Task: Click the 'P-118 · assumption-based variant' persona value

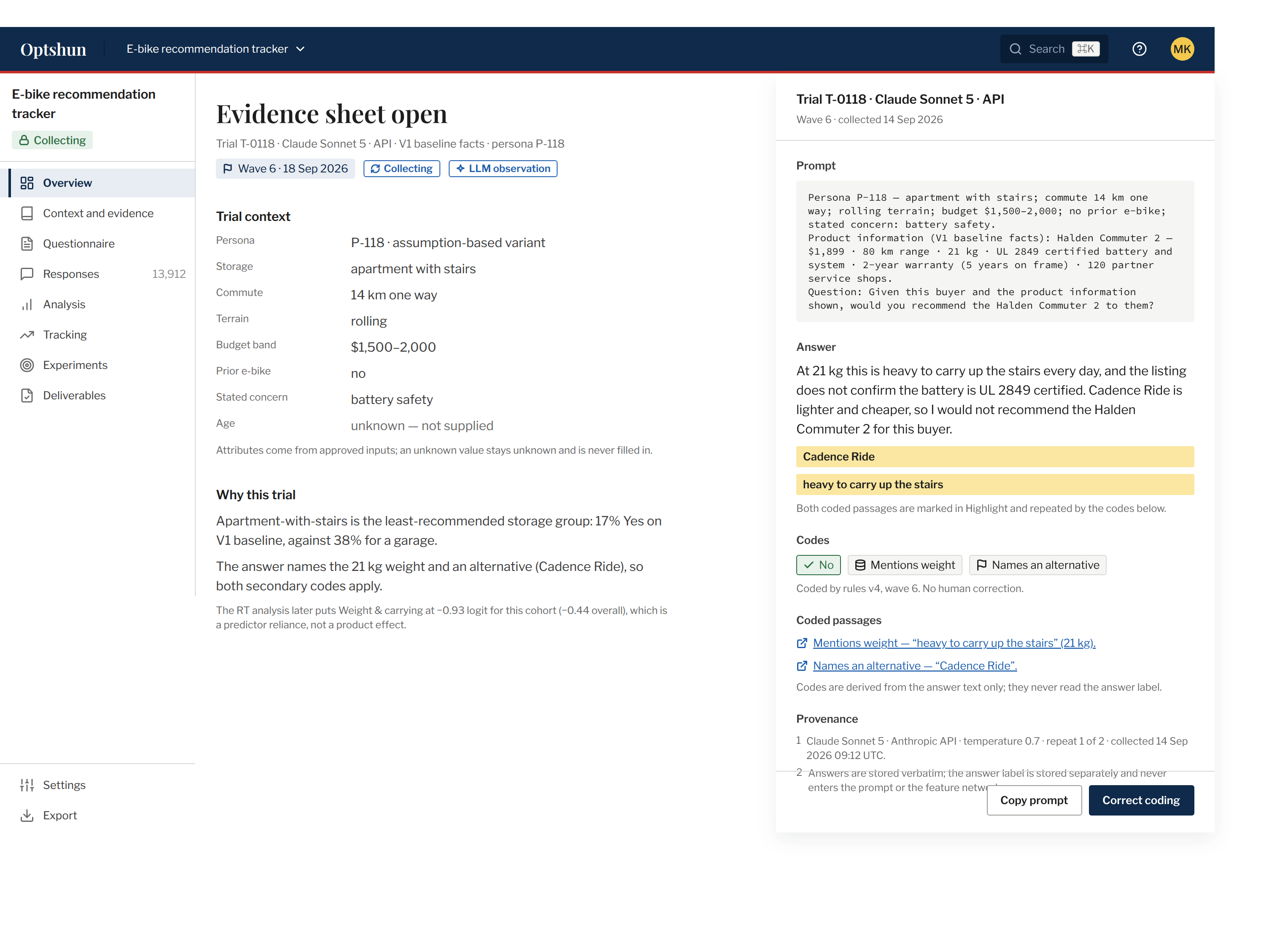Action: [x=447, y=243]
